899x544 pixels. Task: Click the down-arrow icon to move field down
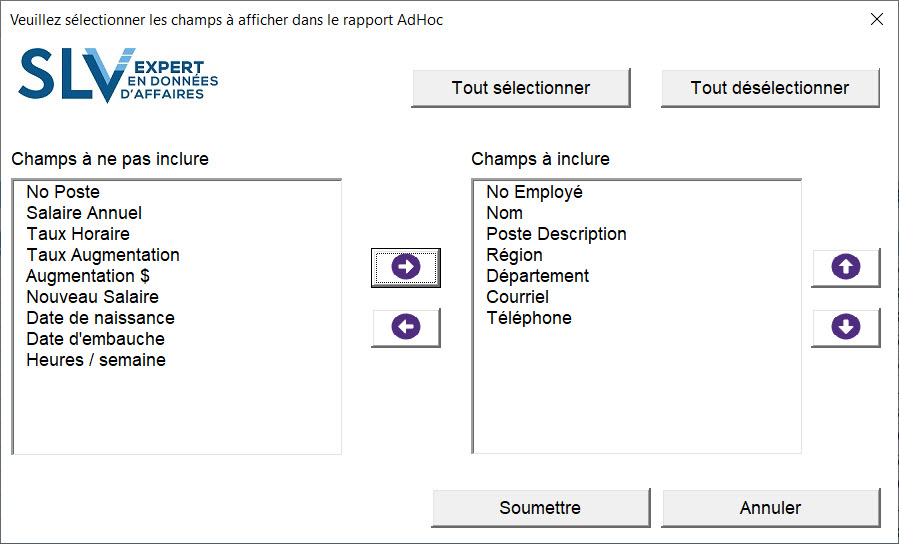[845, 327]
